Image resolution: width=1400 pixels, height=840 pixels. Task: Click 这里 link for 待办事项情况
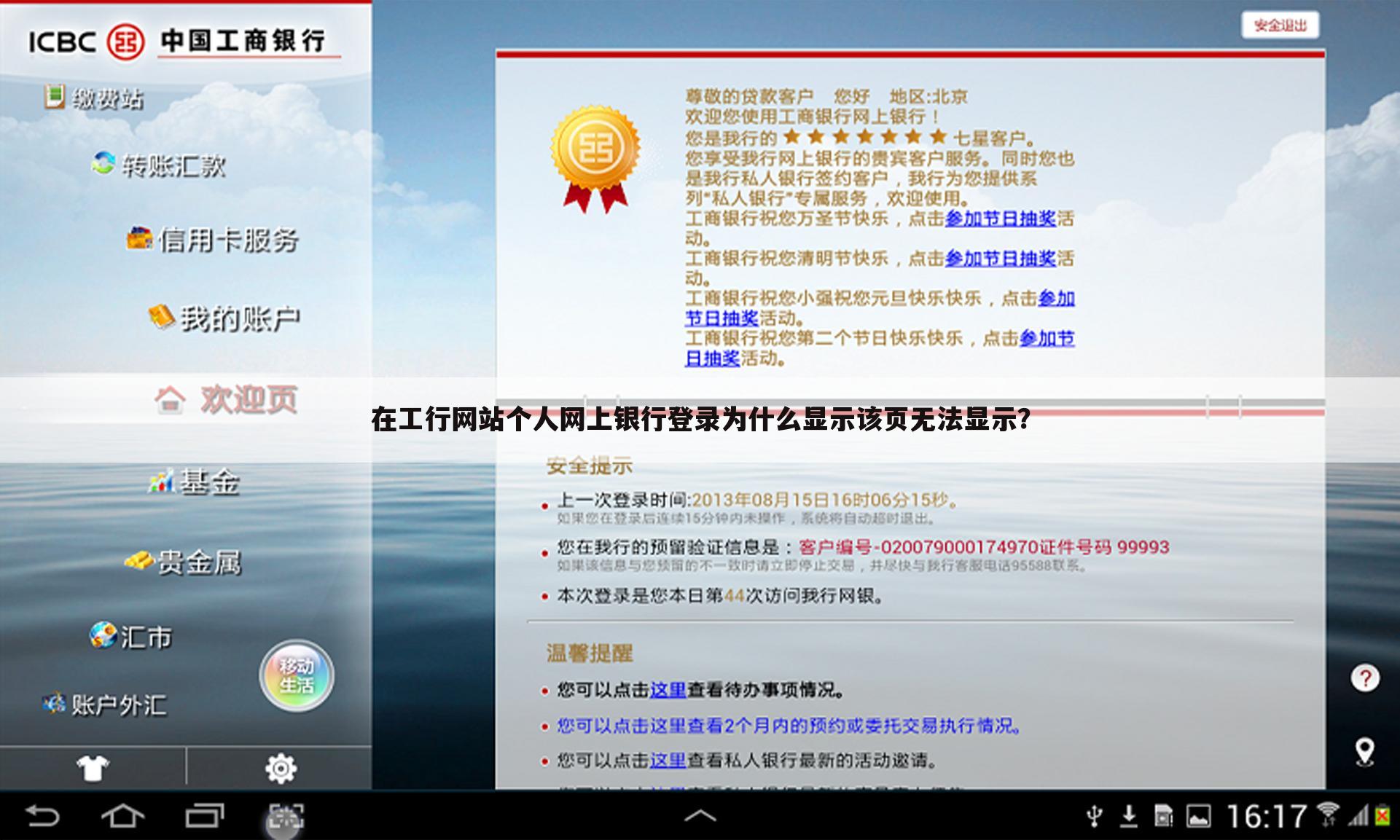tap(668, 689)
